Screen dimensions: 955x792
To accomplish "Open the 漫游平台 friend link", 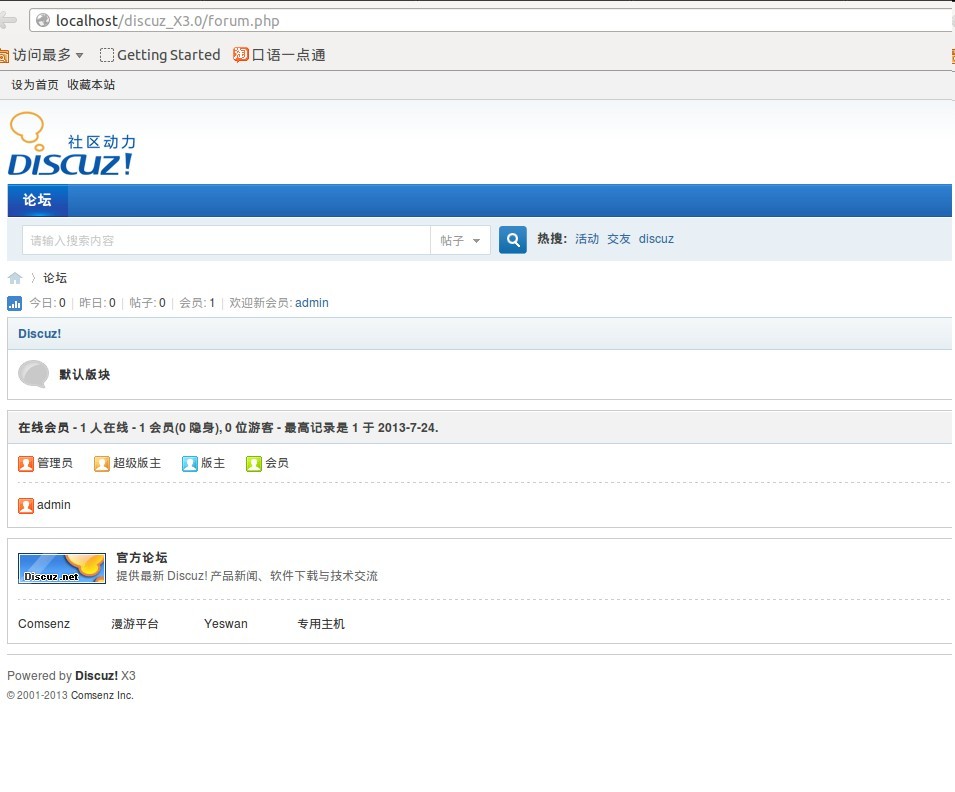I will (135, 624).
